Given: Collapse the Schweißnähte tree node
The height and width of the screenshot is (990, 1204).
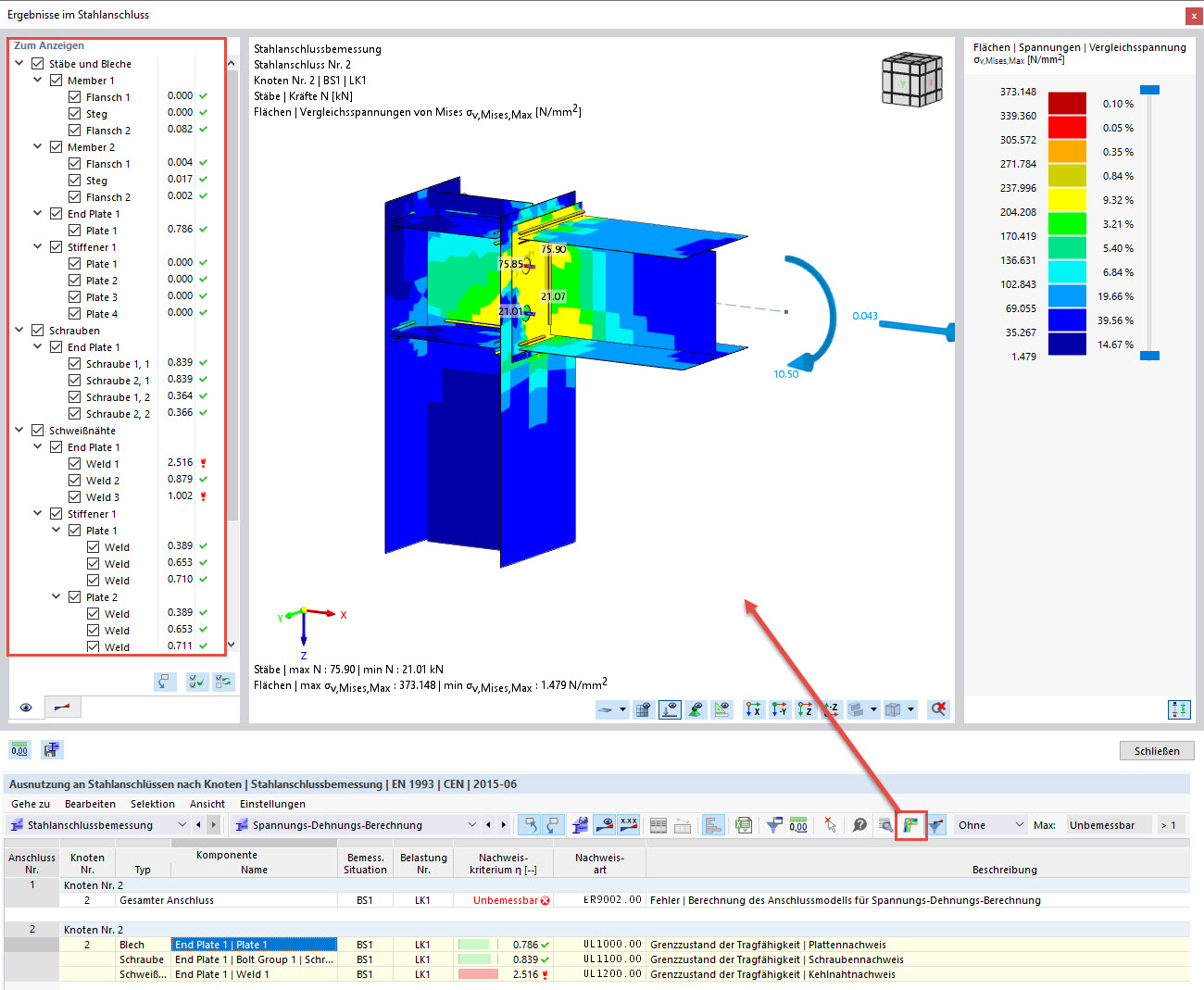Looking at the screenshot, I should pyautogui.click(x=19, y=430).
